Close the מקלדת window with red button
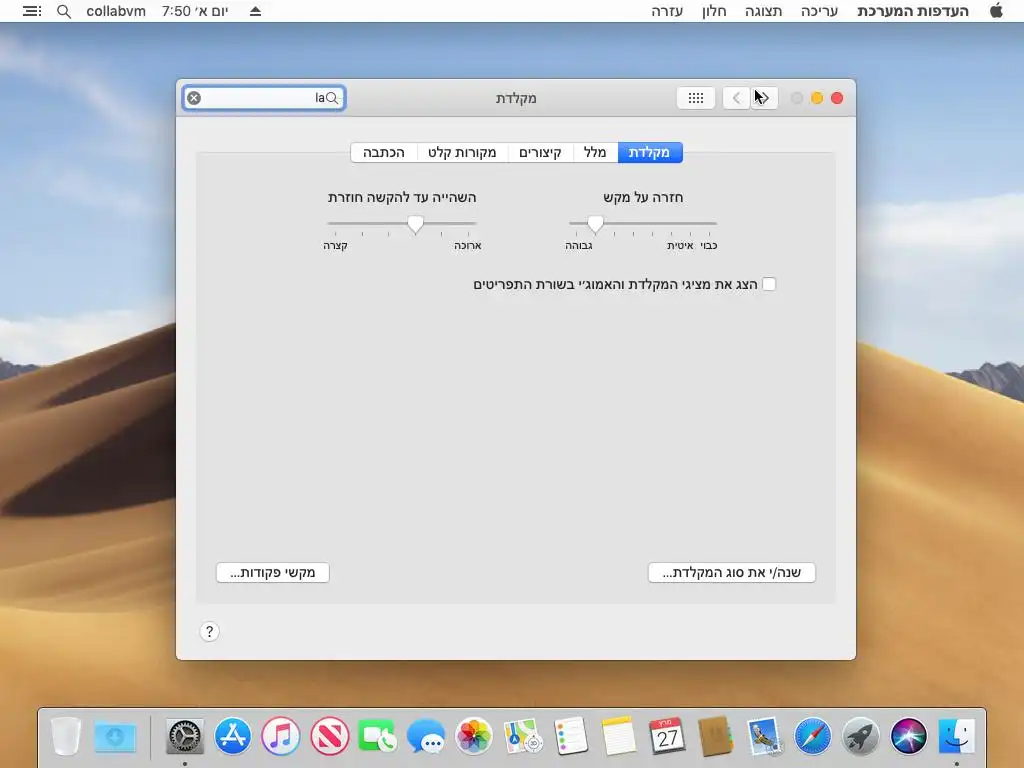1024x768 pixels. (837, 98)
